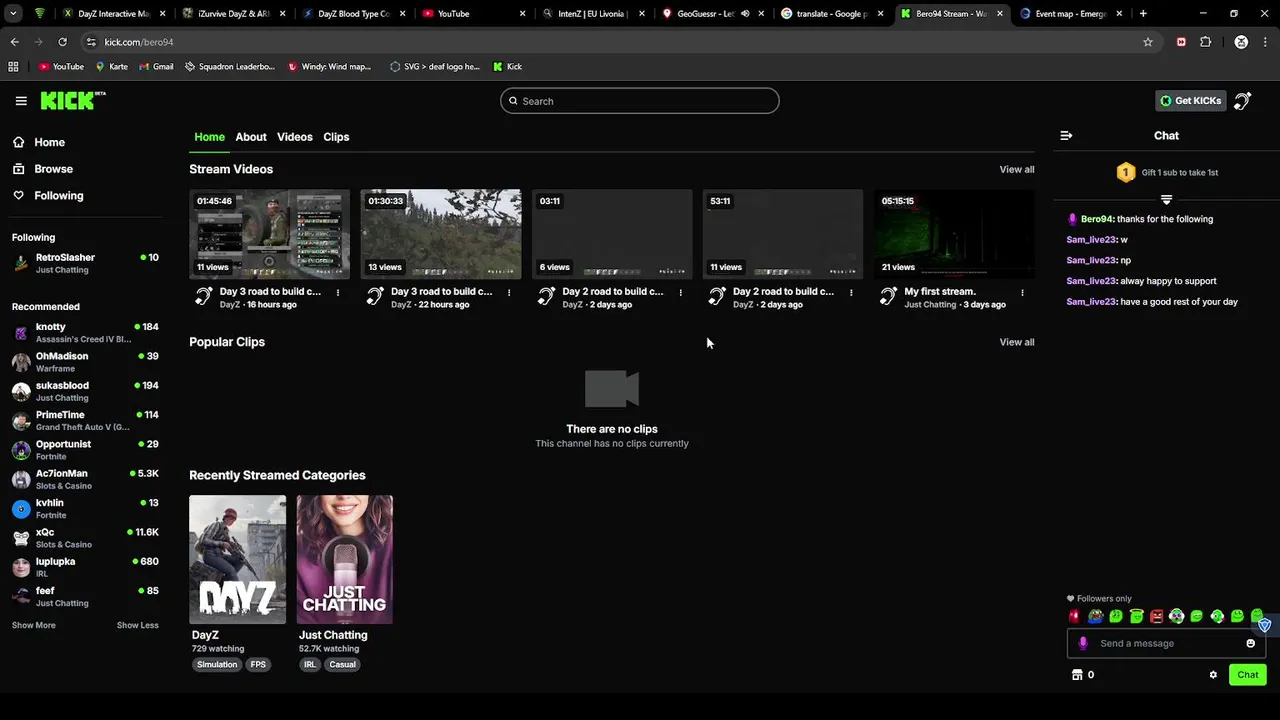Collapse list with Show Less

[138, 625]
